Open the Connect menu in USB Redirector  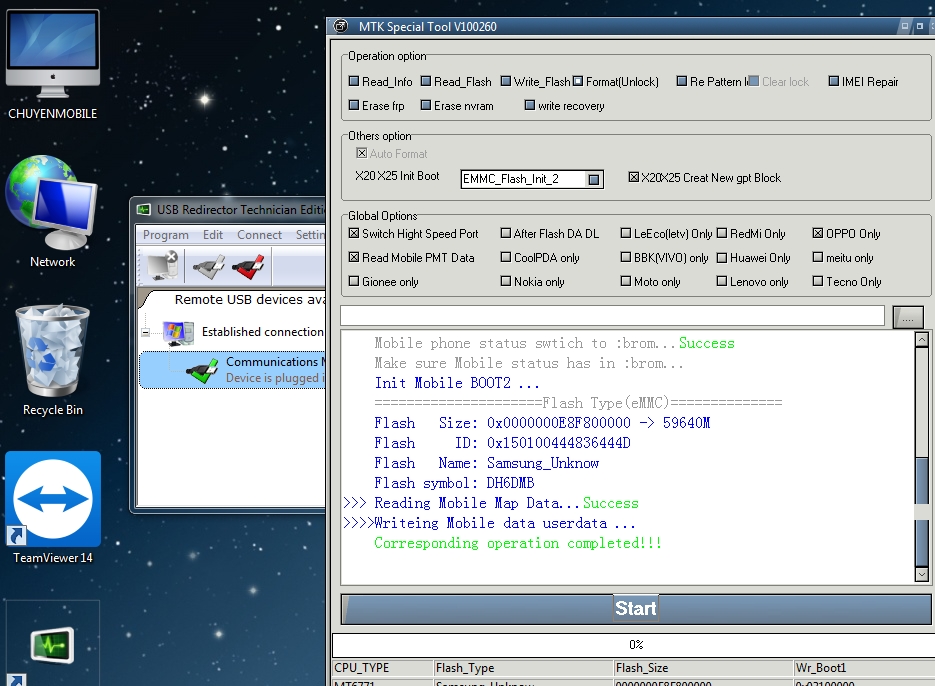[x=259, y=235]
